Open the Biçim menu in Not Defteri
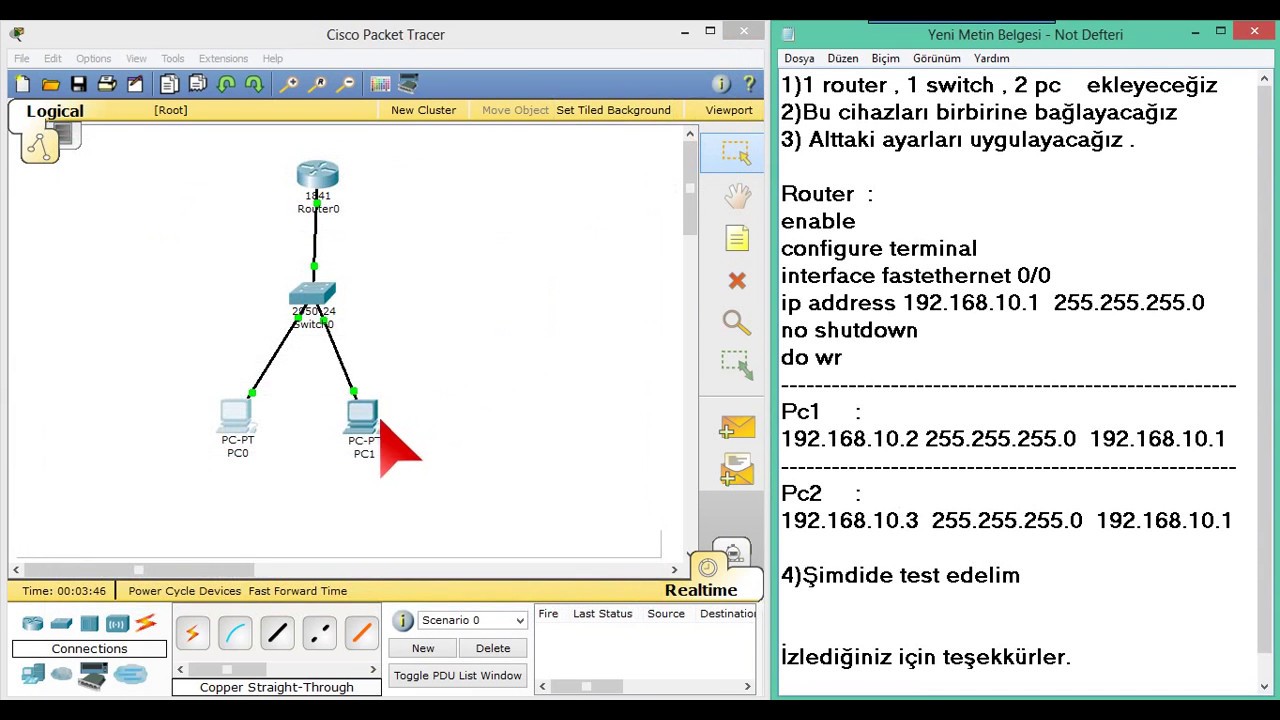The image size is (1280, 720). (885, 59)
